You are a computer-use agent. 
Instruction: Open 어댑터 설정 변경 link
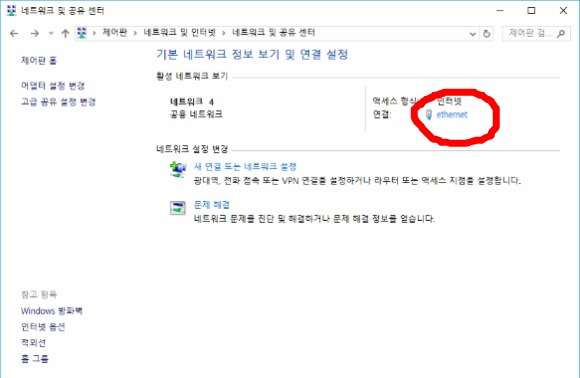tap(53, 86)
